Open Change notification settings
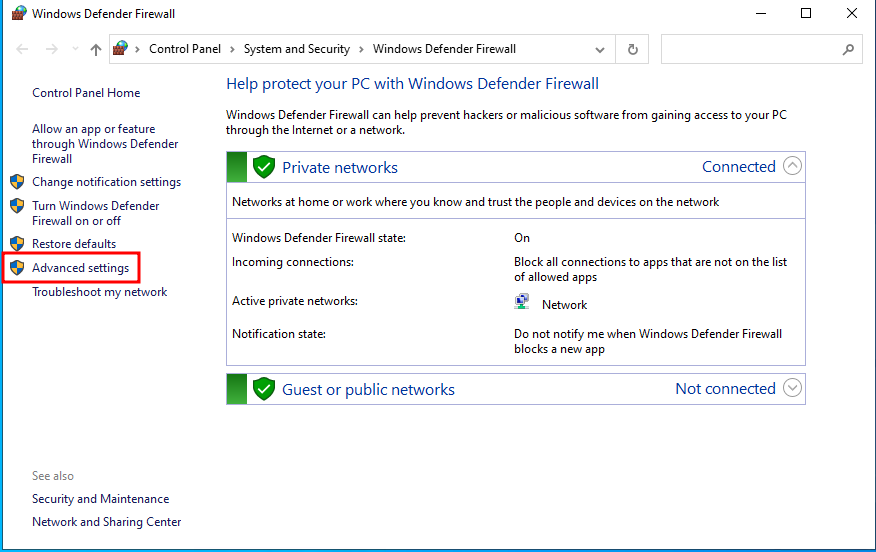876x552 pixels. pyautogui.click(x=106, y=182)
